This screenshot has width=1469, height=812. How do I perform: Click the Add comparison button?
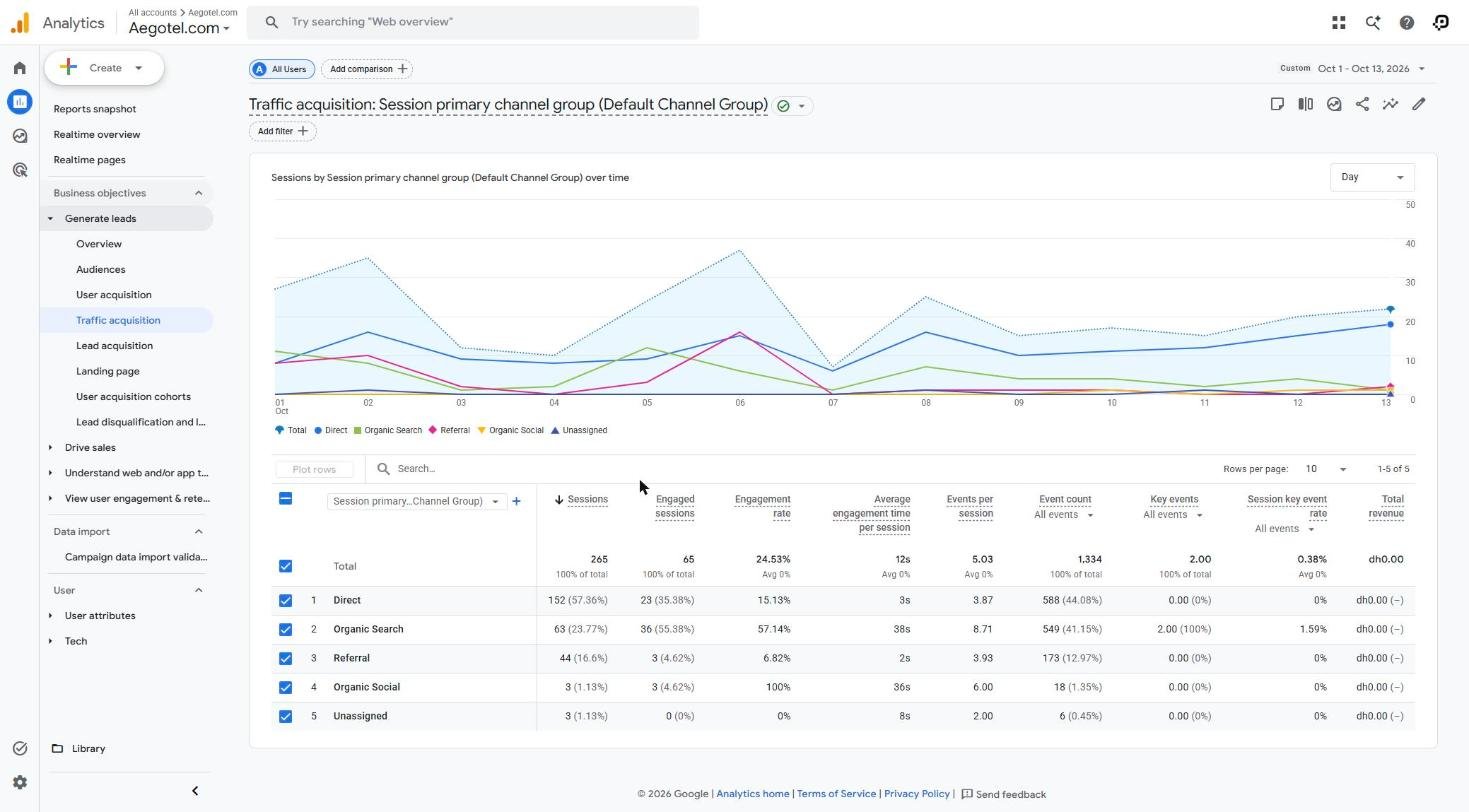coord(367,69)
